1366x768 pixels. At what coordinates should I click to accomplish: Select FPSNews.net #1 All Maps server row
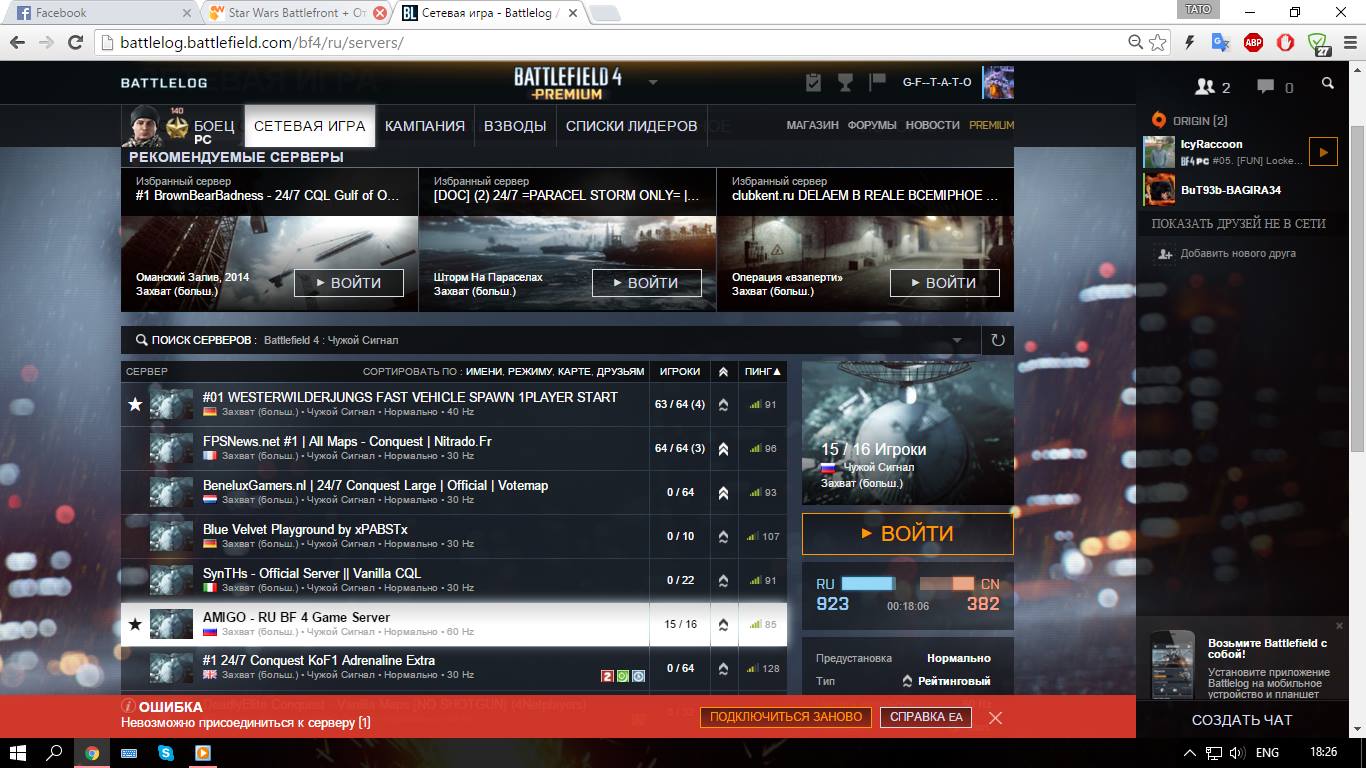(454, 448)
